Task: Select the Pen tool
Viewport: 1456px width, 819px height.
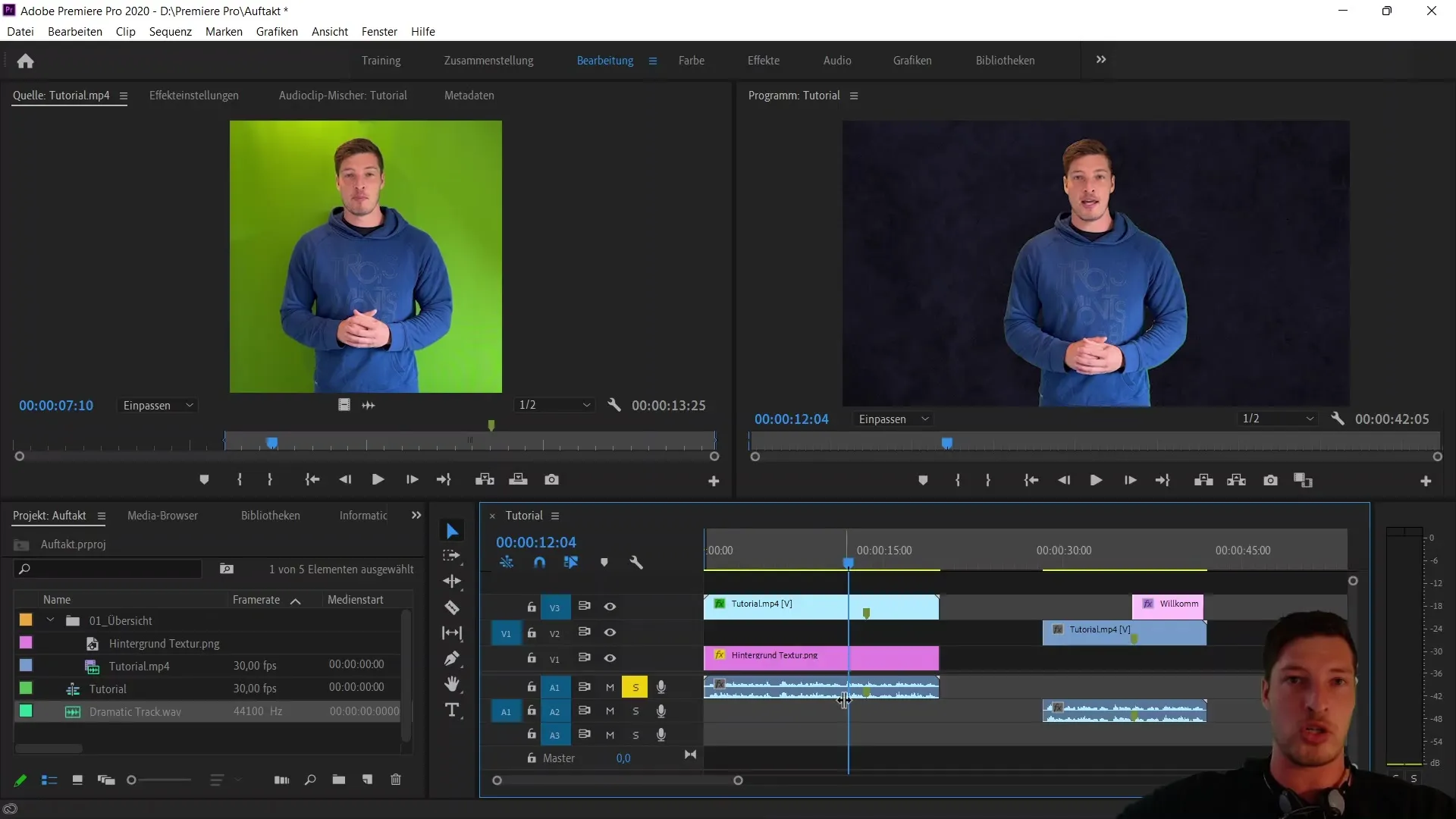Action: pyautogui.click(x=452, y=658)
